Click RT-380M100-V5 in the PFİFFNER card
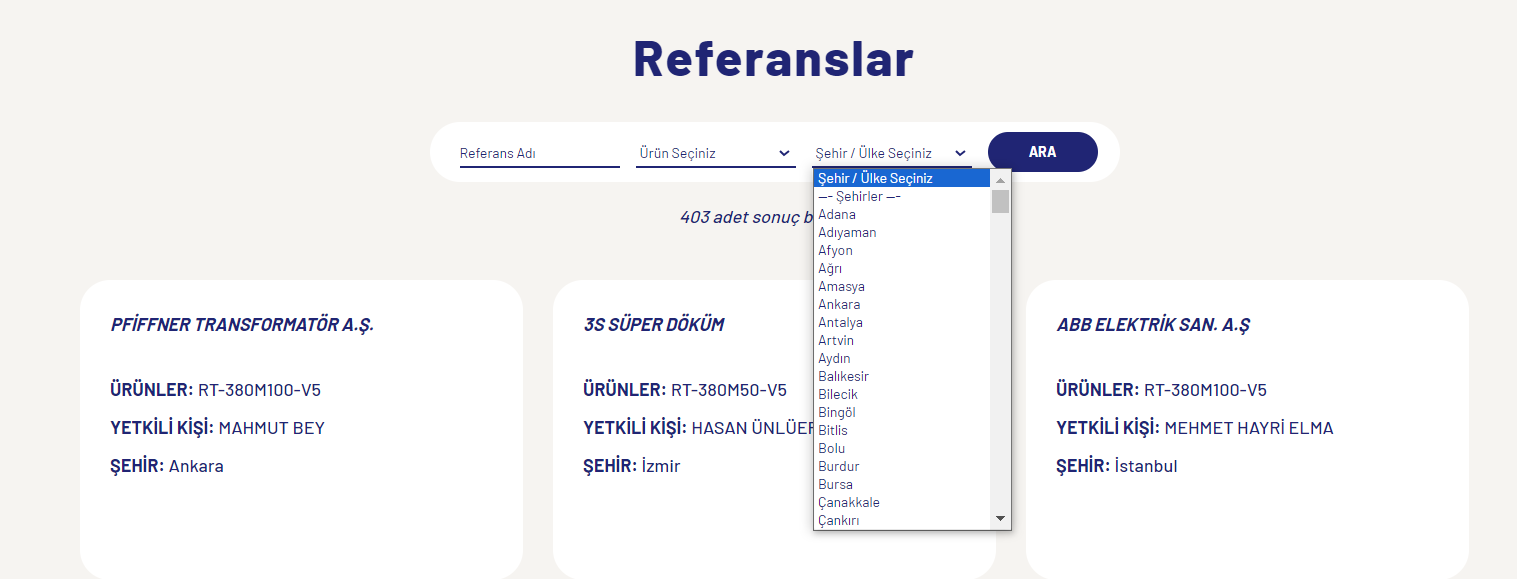Viewport: 1517px width, 579px height. 259,390
